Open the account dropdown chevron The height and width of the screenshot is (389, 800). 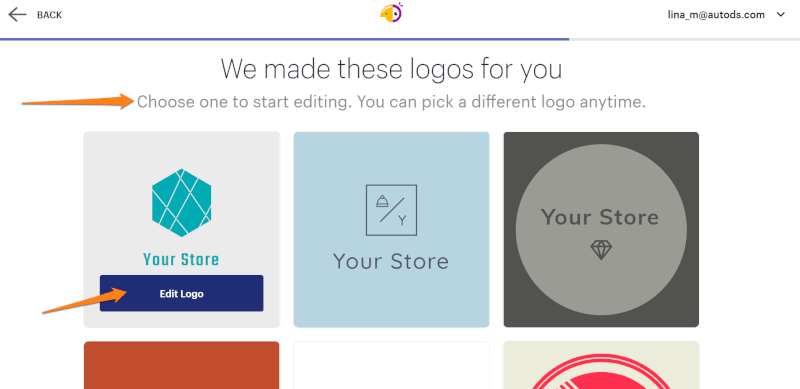(x=780, y=15)
